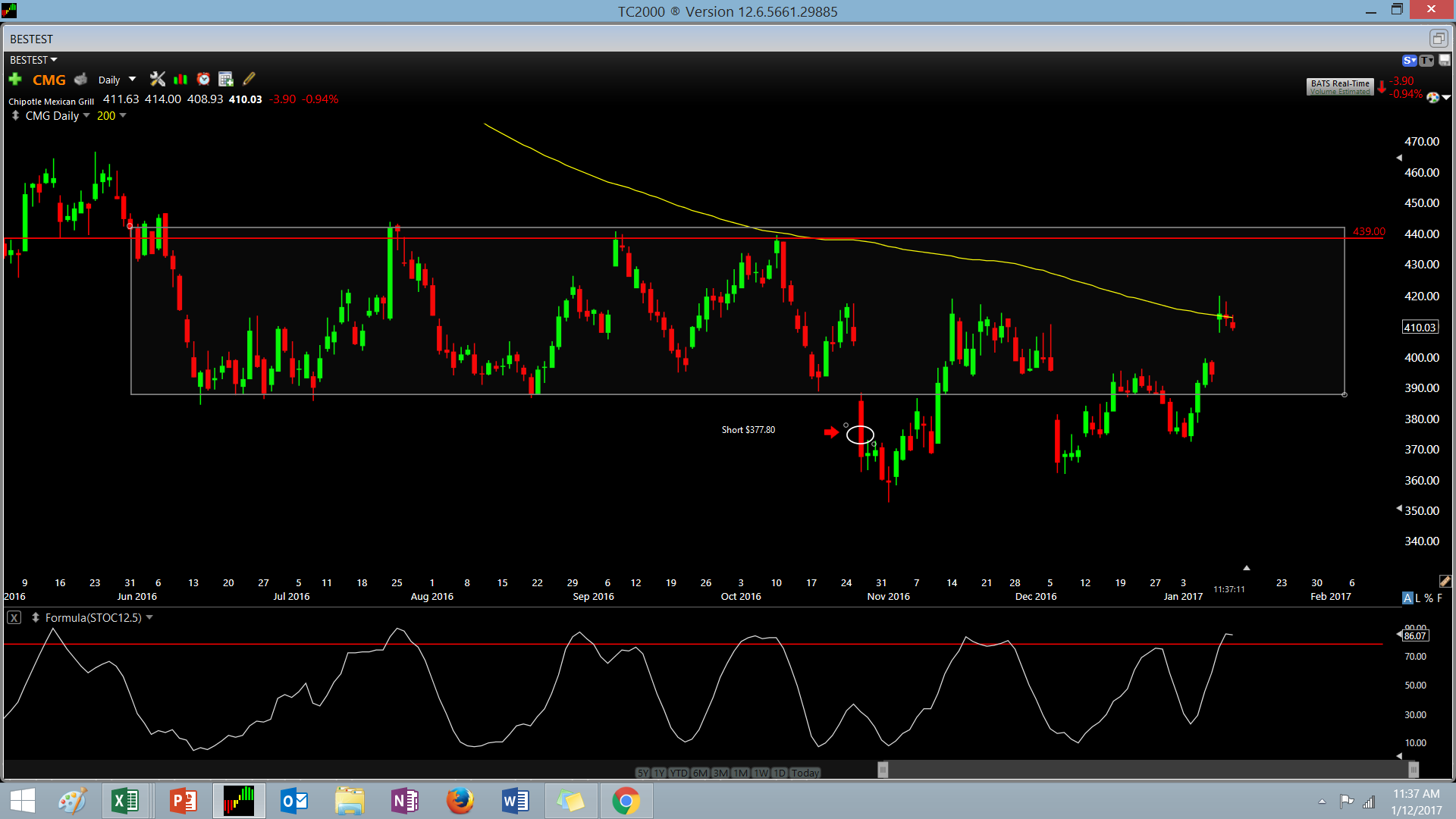Viewport: 1456px width, 819px height.
Task: Click the floppy disk save chart icon
Action: point(1444,60)
